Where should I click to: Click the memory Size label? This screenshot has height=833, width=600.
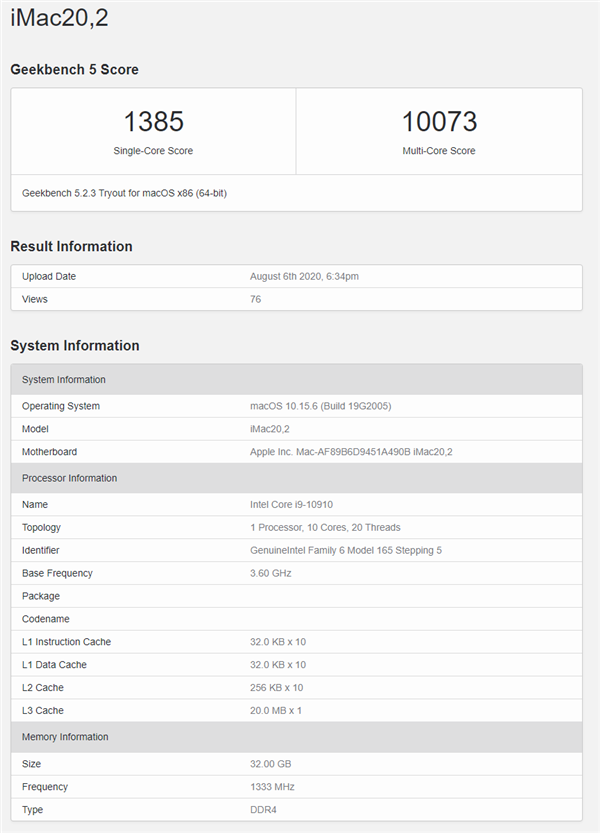click(31, 764)
